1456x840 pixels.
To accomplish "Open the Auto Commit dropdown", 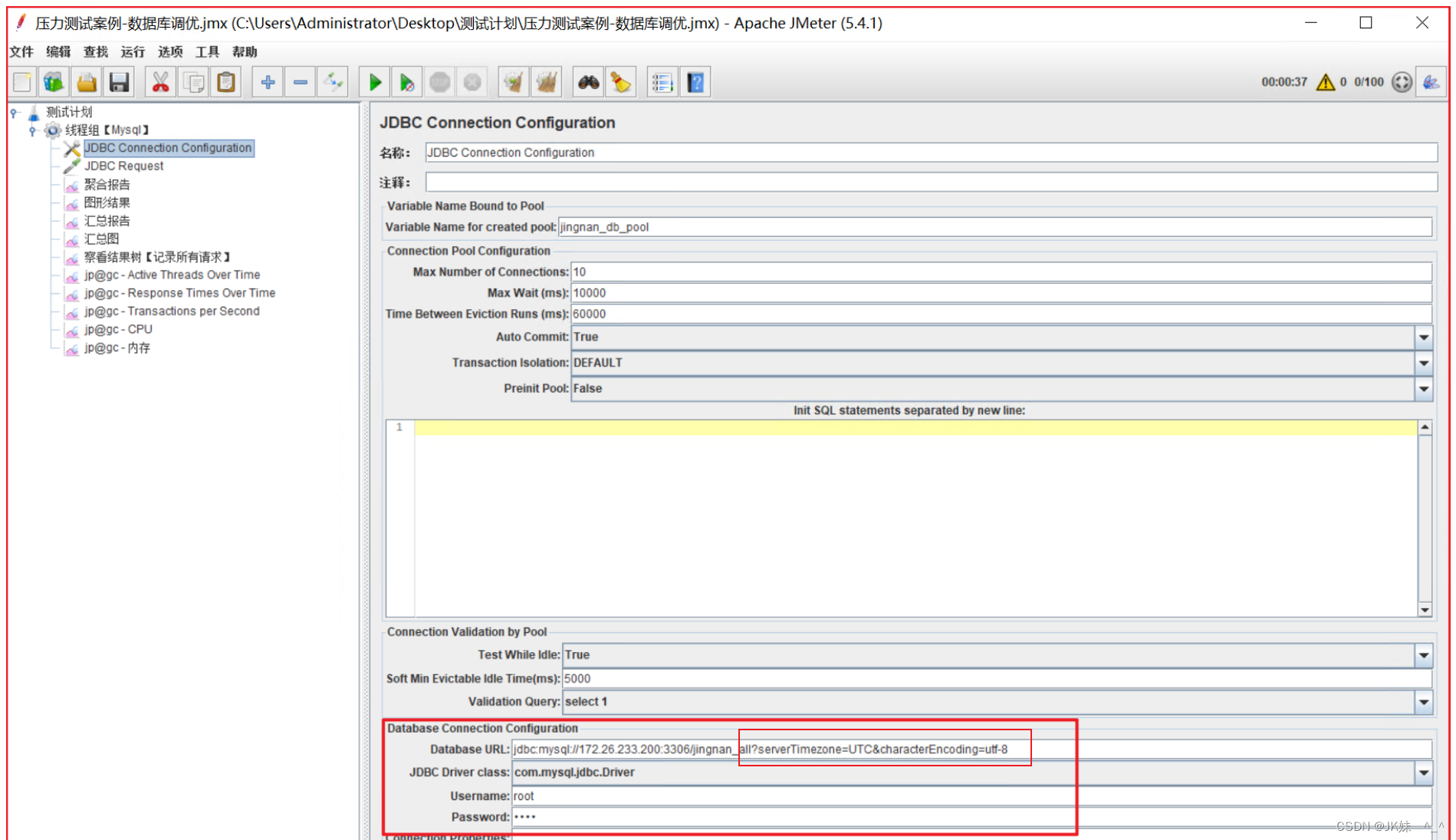I will click(x=1424, y=337).
